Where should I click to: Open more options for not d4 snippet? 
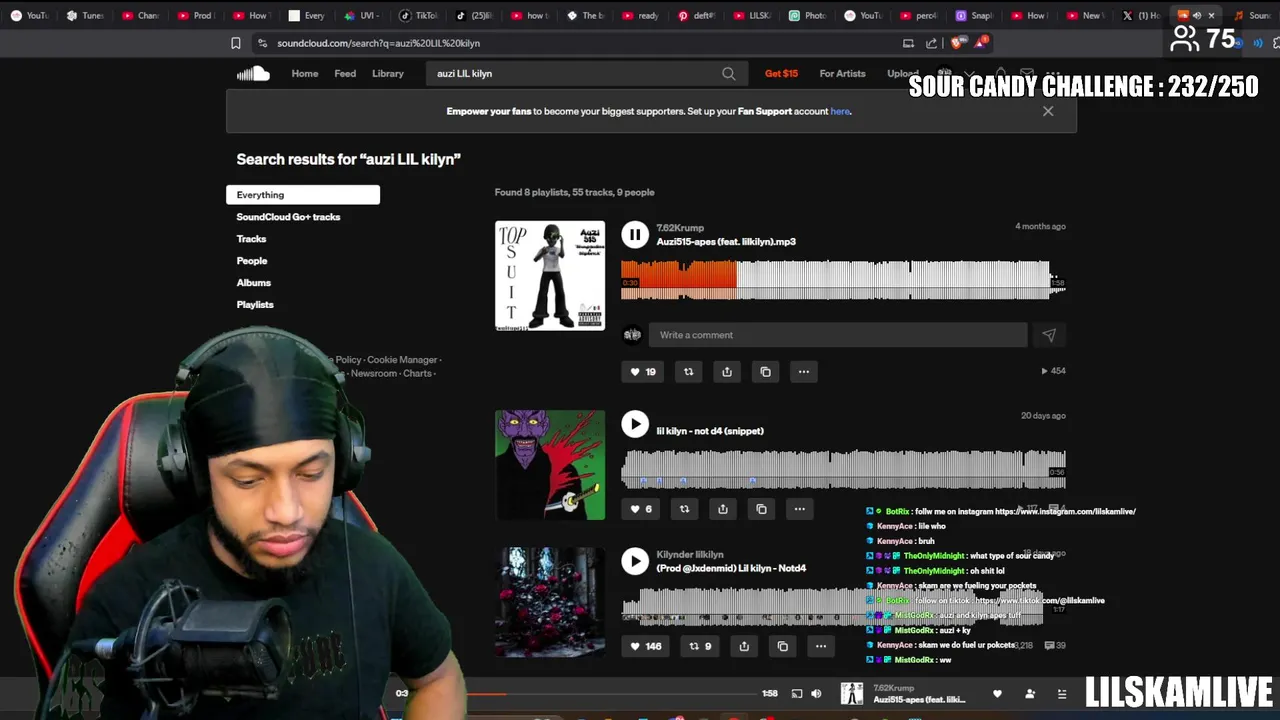tap(800, 509)
